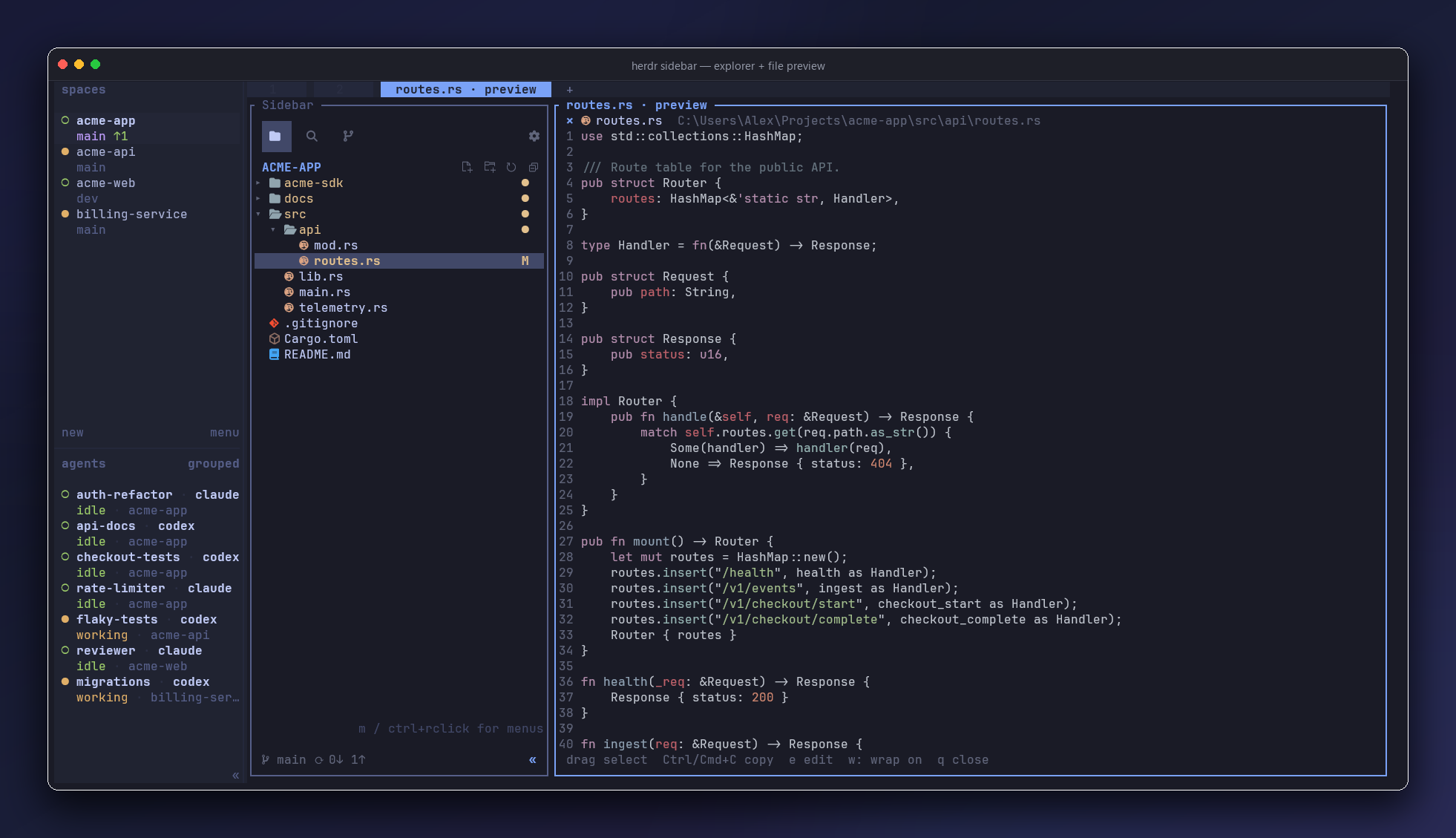The width and height of the screenshot is (1456, 838).
Task: Click the acme-app space status circle
Action: 65,120
